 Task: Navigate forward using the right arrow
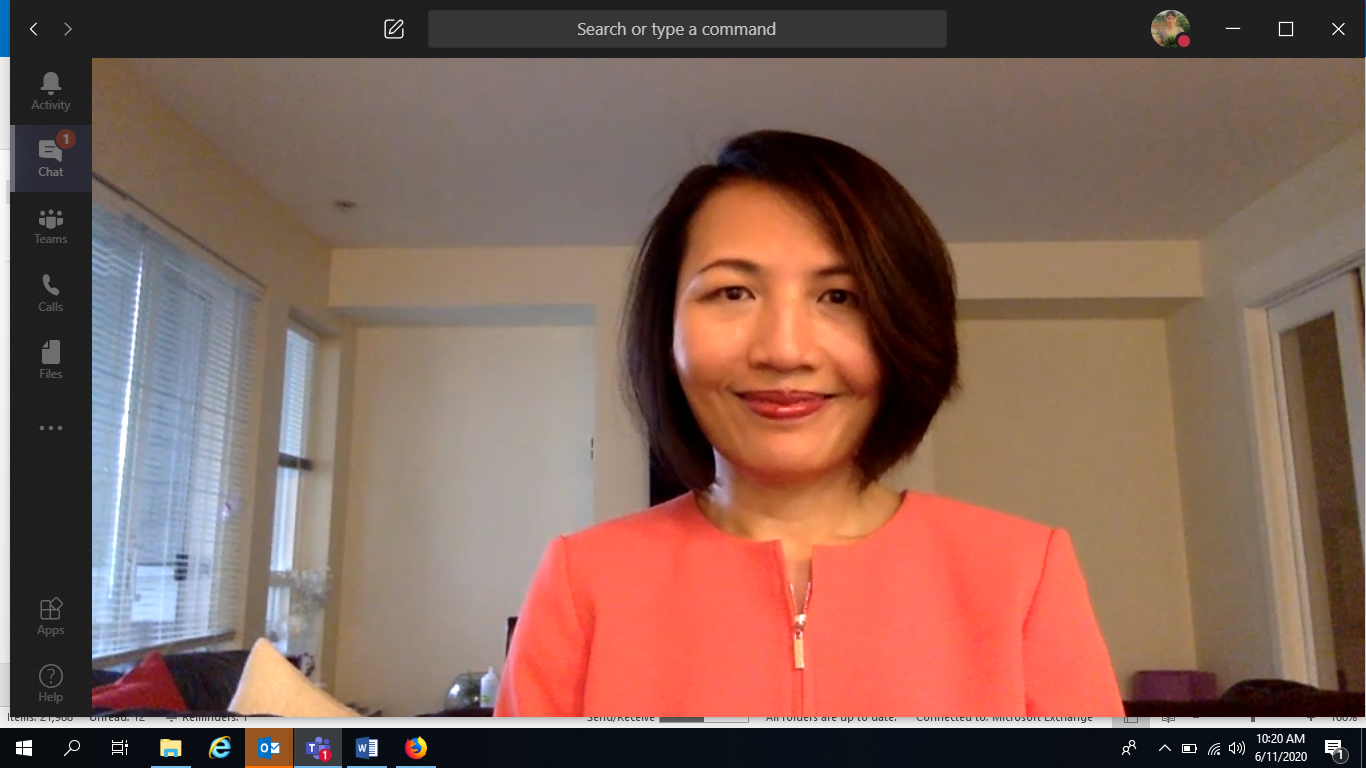pos(68,29)
